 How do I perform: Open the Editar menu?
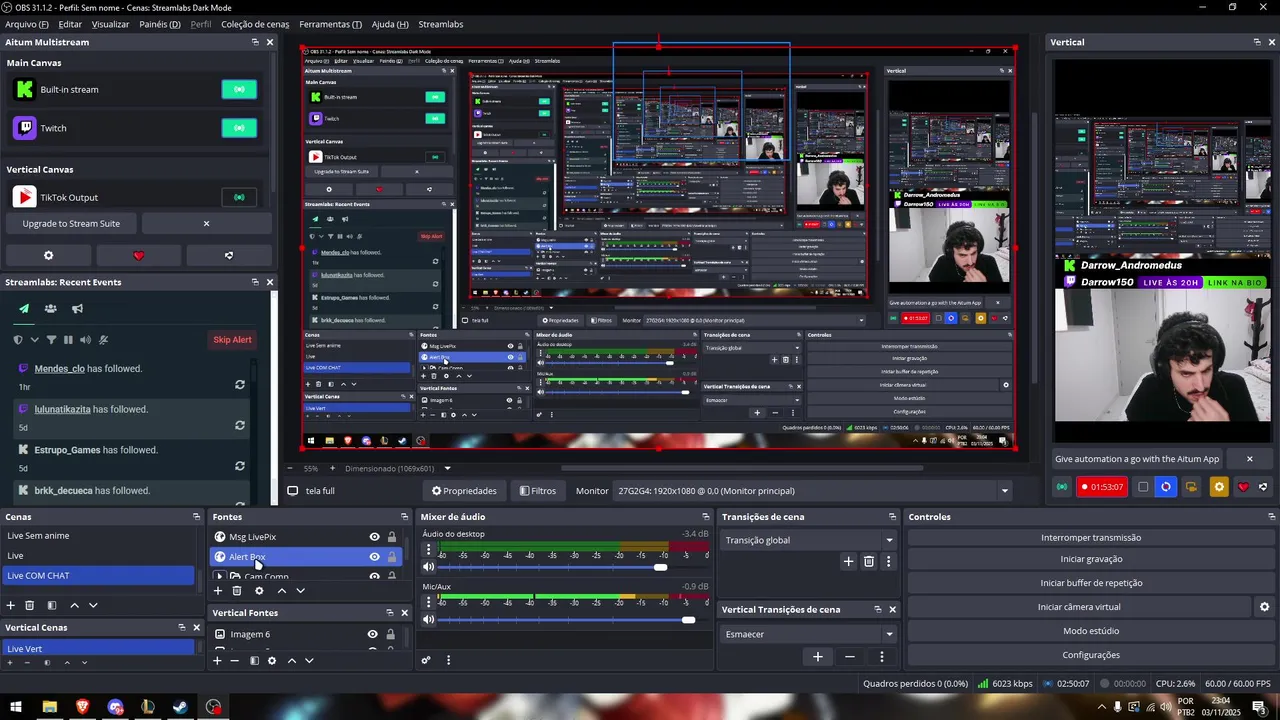(70, 24)
